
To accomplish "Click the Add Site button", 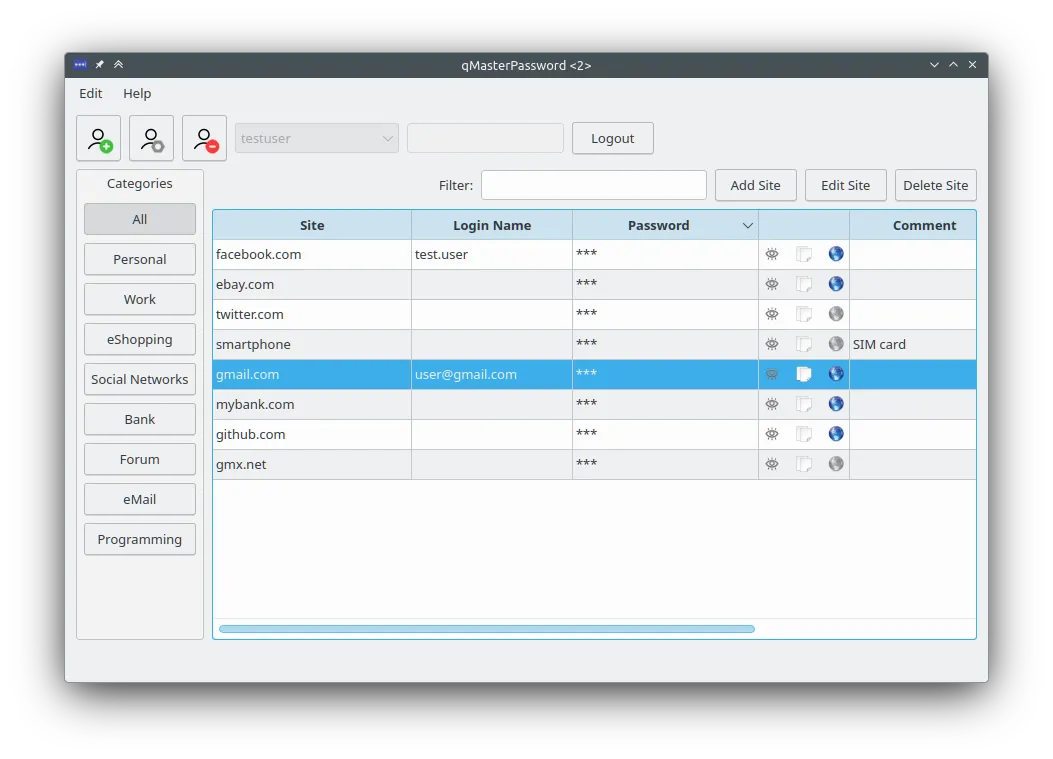I will [x=755, y=185].
